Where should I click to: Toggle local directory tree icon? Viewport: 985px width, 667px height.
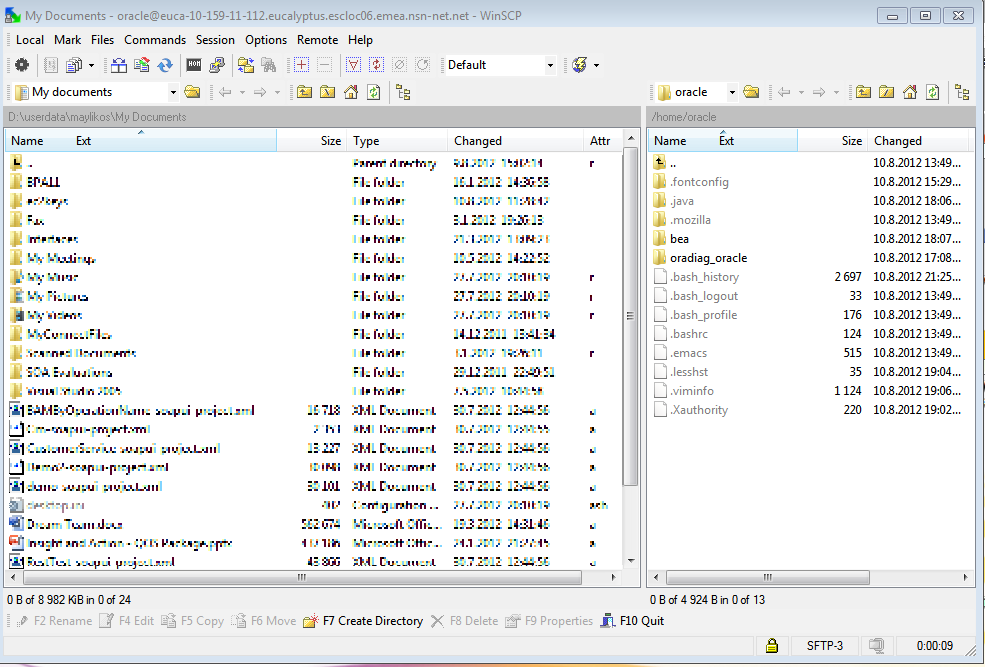[x=403, y=92]
